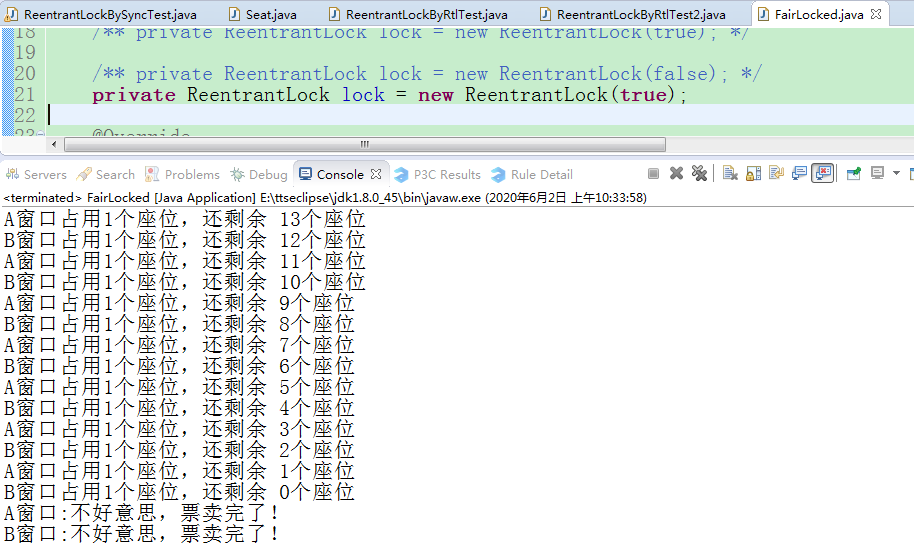Click the Display Selected Console icon
The height and width of the screenshot is (551, 914).
[x=877, y=174]
